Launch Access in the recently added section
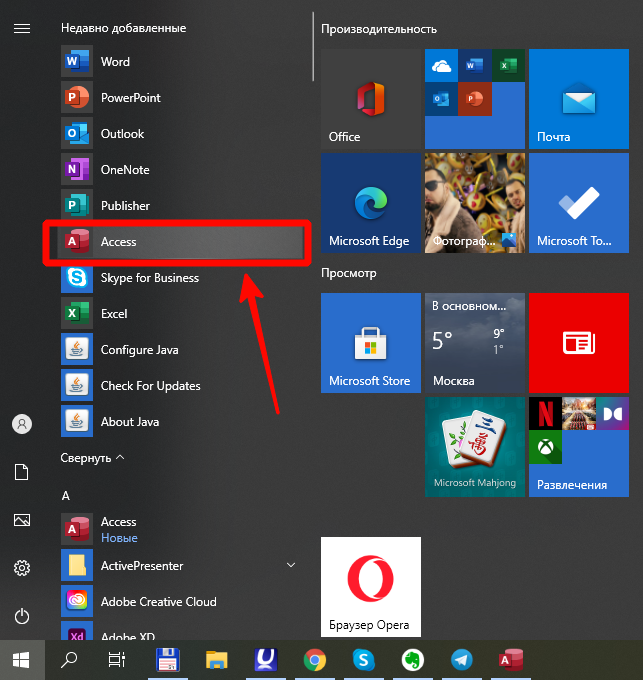Screen dimensions: 643x680 [180, 242]
